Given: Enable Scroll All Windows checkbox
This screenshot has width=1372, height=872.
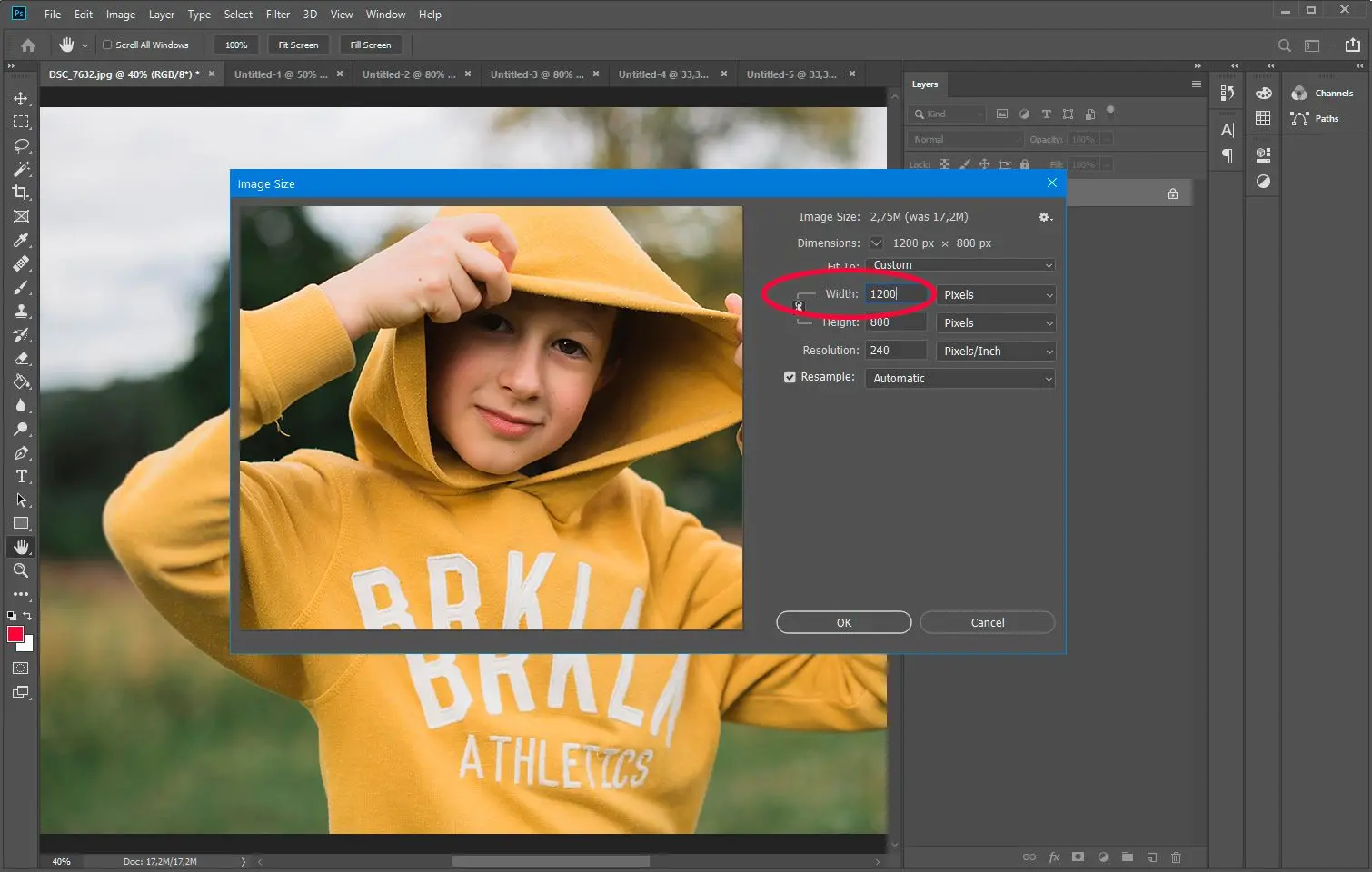Looking at the screenshot, I should pyautogui.click(x=107, y=45).
